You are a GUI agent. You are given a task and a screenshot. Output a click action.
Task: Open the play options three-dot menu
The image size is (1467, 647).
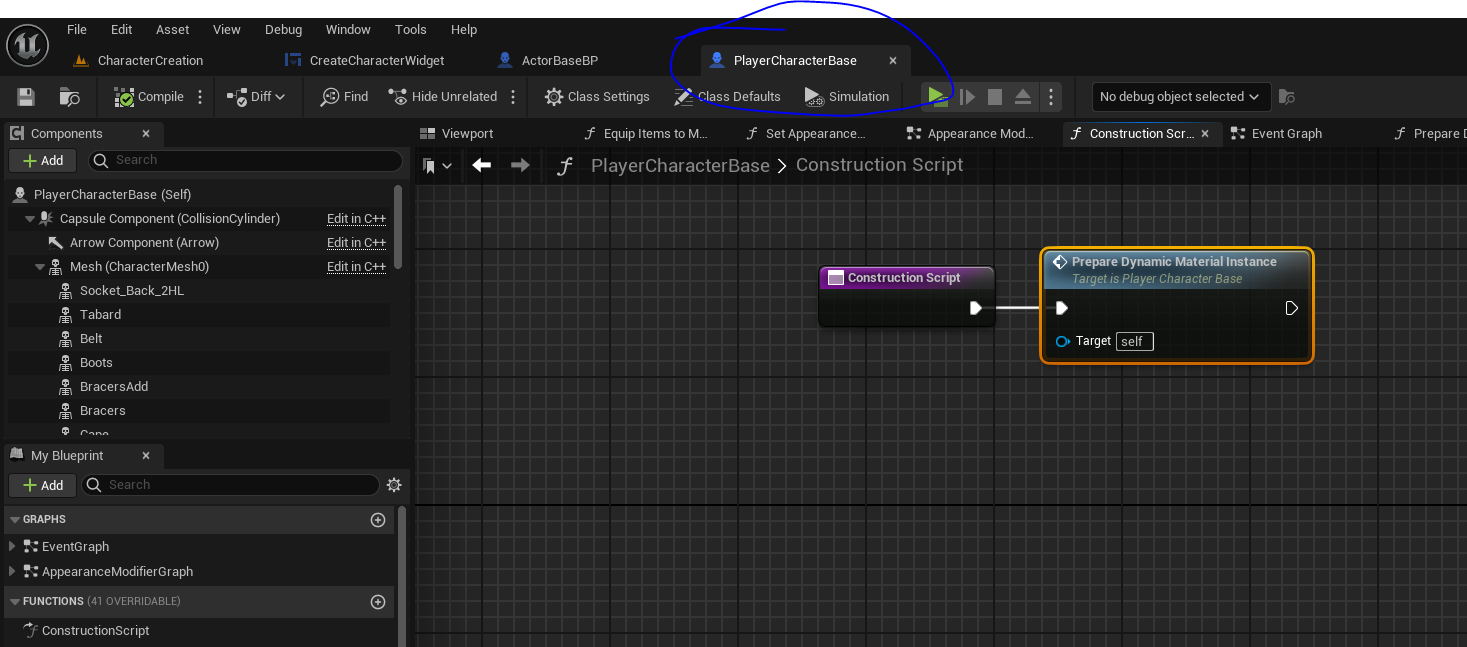pyautogui.click(x=1050, y=97)
